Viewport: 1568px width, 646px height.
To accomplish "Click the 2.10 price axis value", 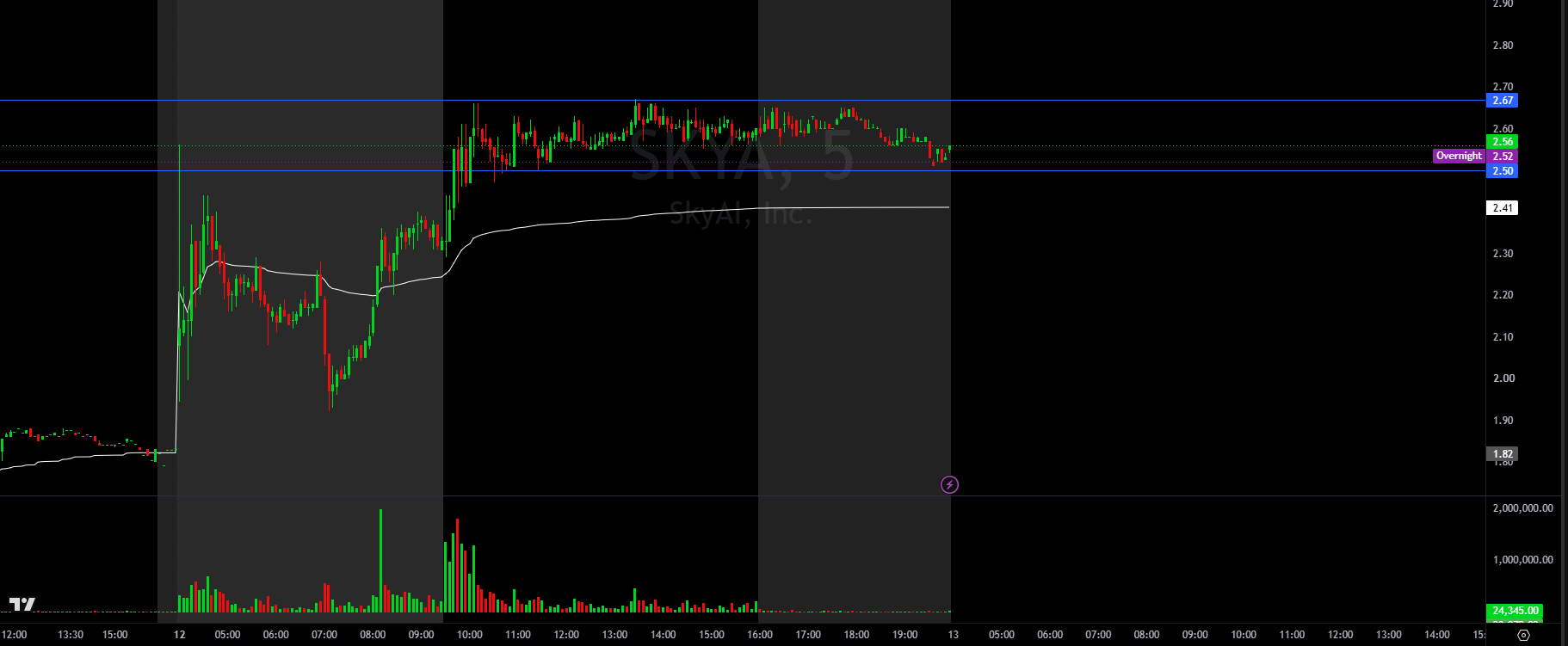I will pos(1503,337).
